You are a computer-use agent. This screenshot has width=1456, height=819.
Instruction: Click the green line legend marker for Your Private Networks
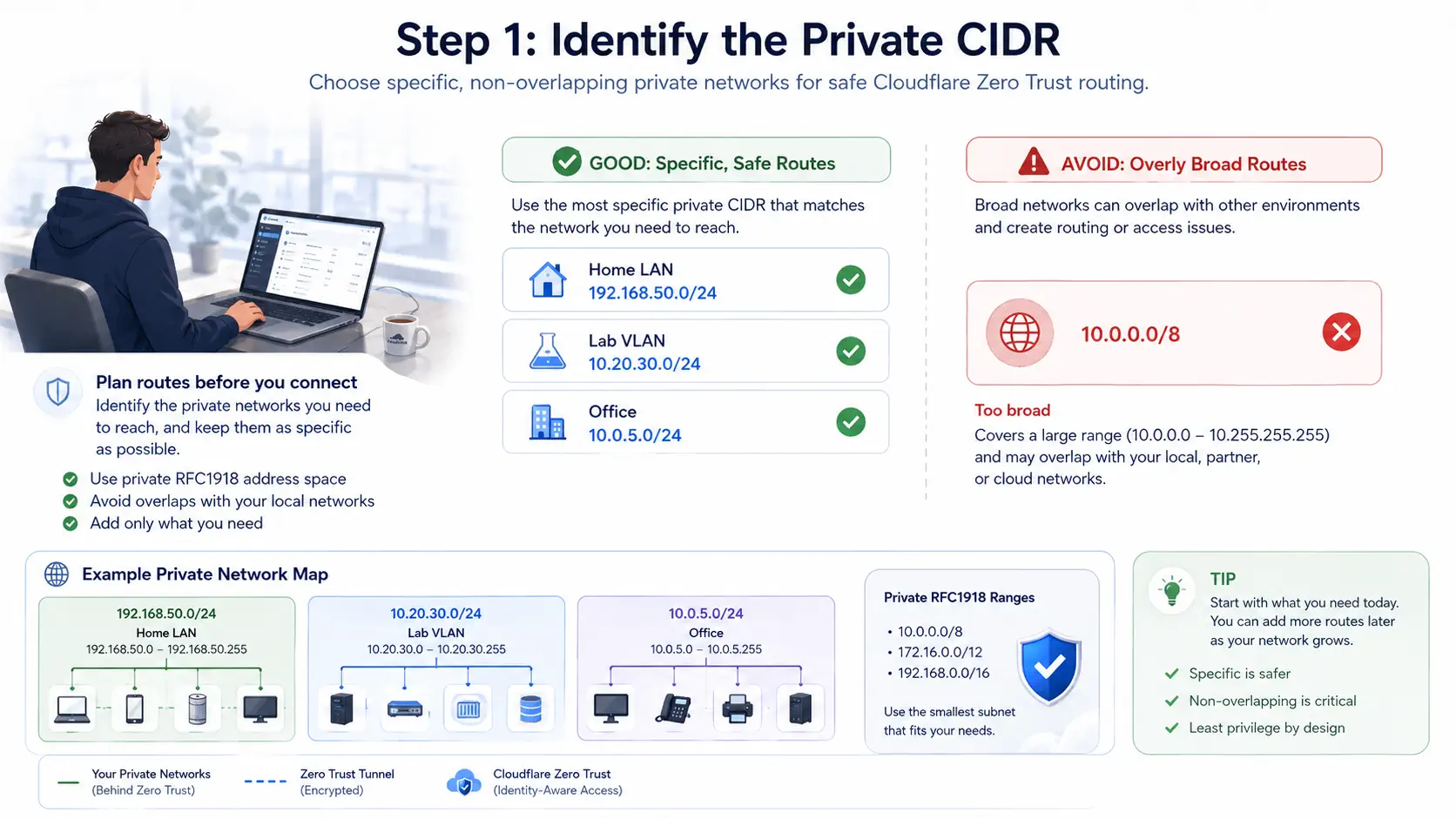[68, 782]
